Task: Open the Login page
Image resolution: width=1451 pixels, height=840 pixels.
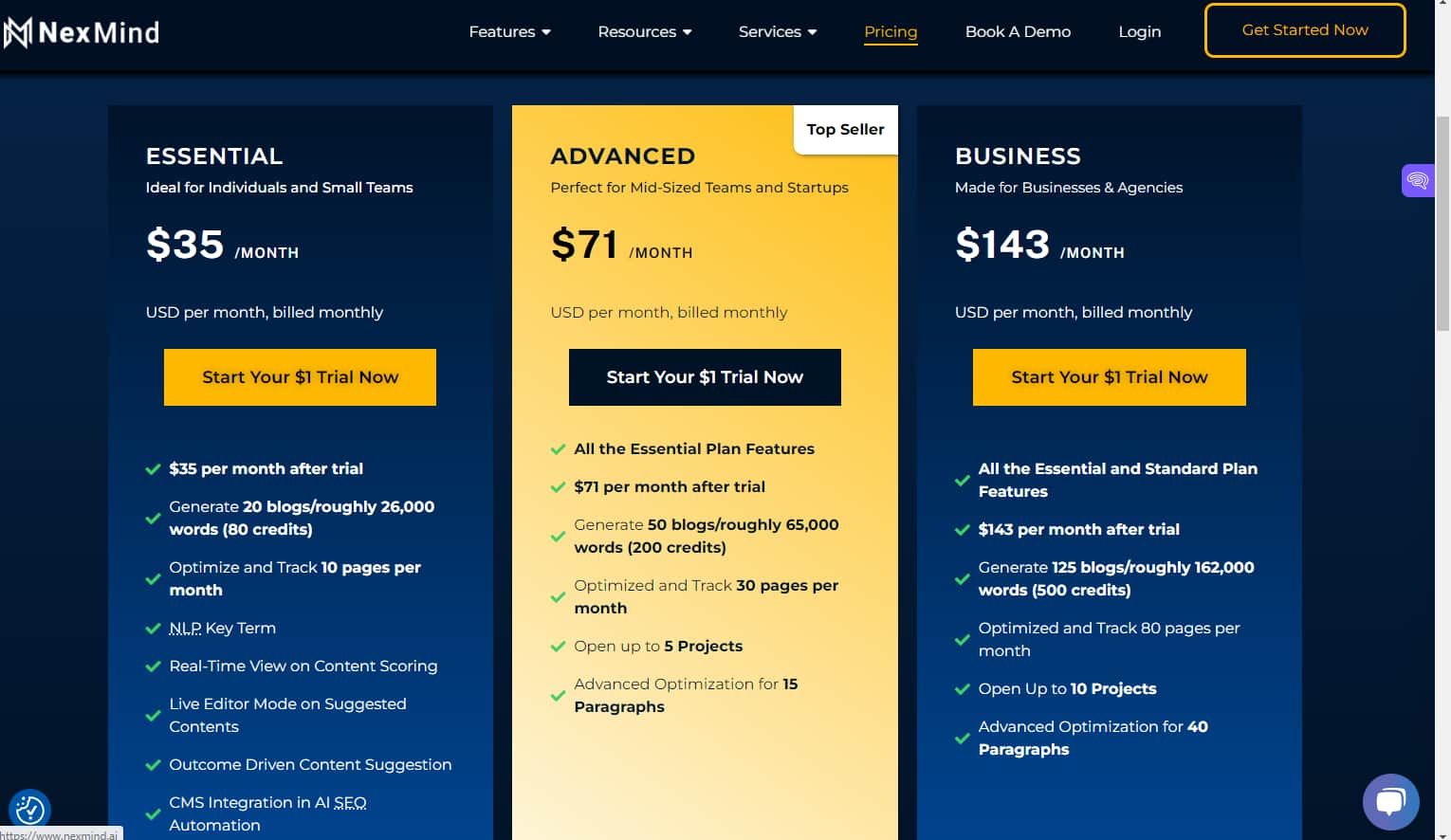Action: (x=1139, y=31)
